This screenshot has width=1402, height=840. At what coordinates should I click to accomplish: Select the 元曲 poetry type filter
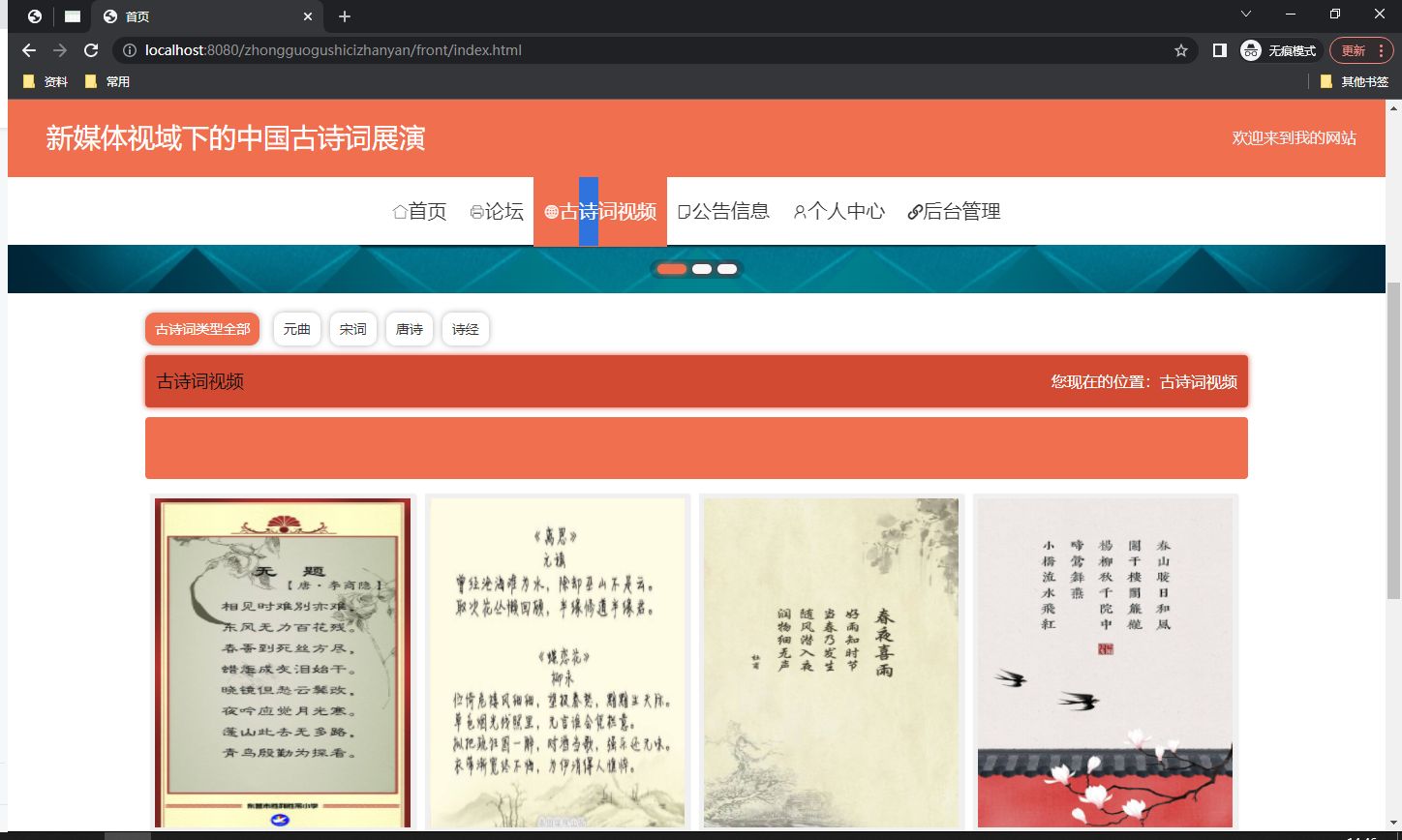click(296, 329)
